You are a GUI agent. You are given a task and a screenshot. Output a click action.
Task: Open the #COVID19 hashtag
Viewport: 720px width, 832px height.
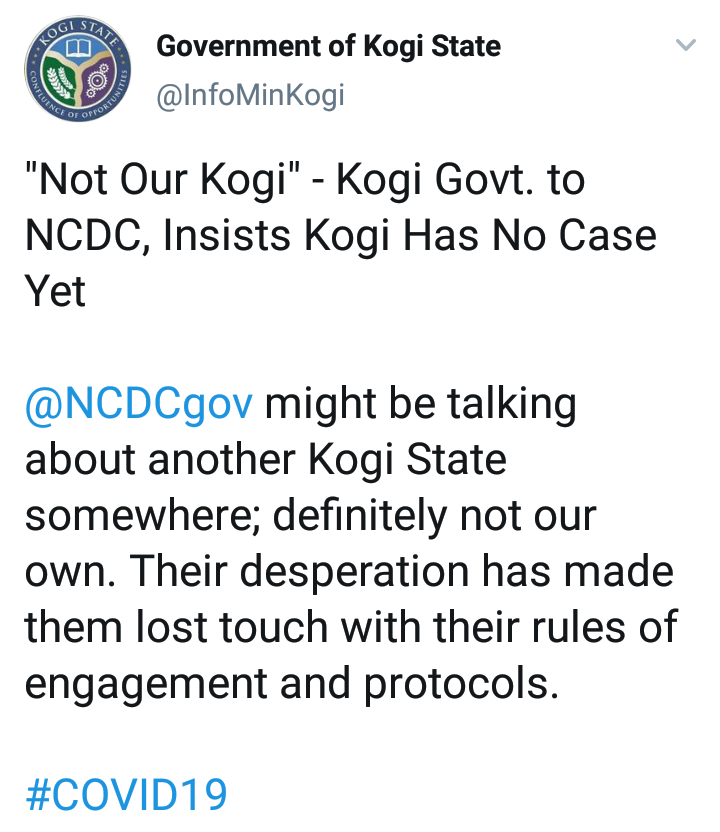point(126,795)
